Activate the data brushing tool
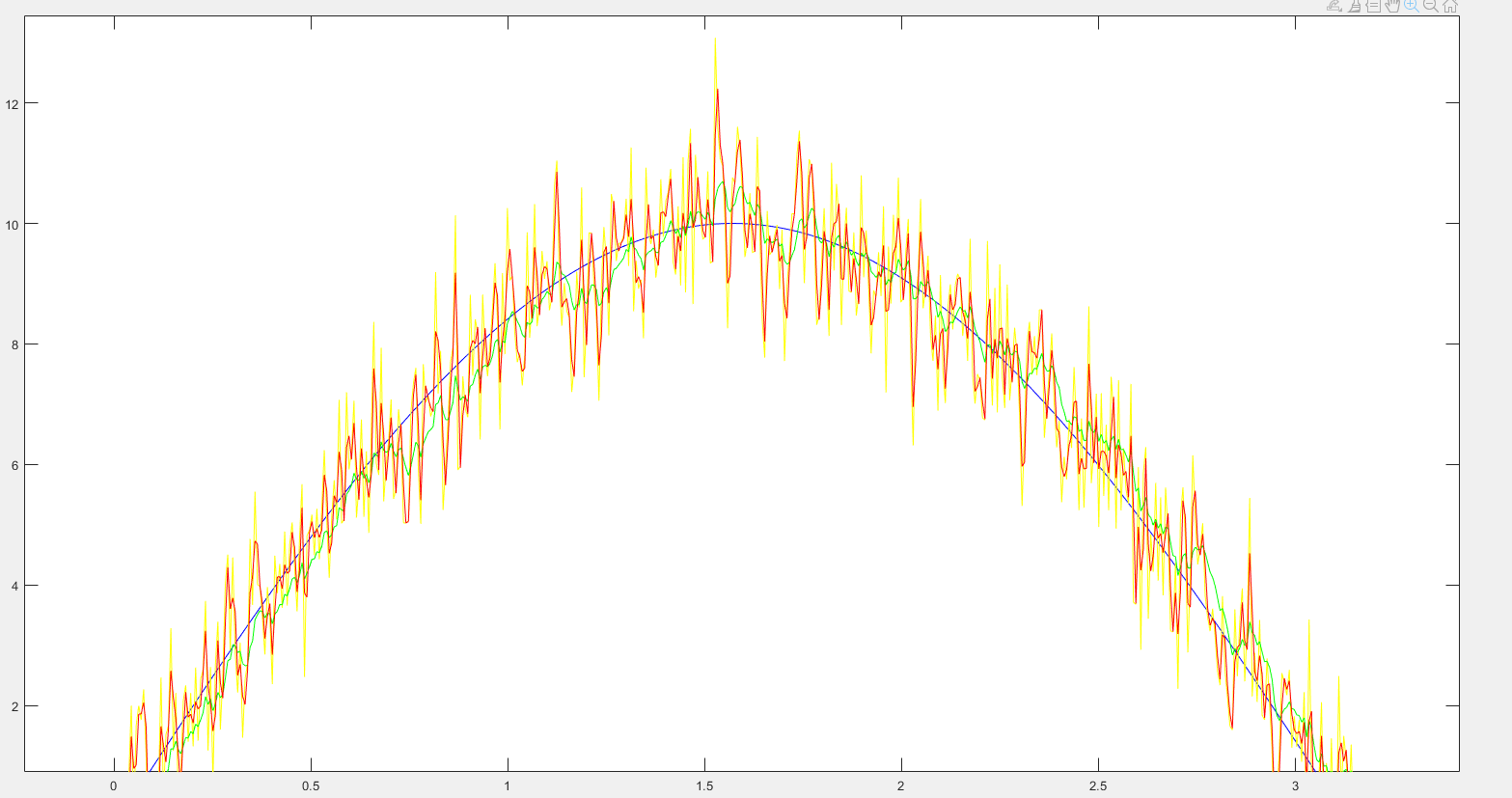Viewport: 1512px width, 798px height. point(1354,6)
